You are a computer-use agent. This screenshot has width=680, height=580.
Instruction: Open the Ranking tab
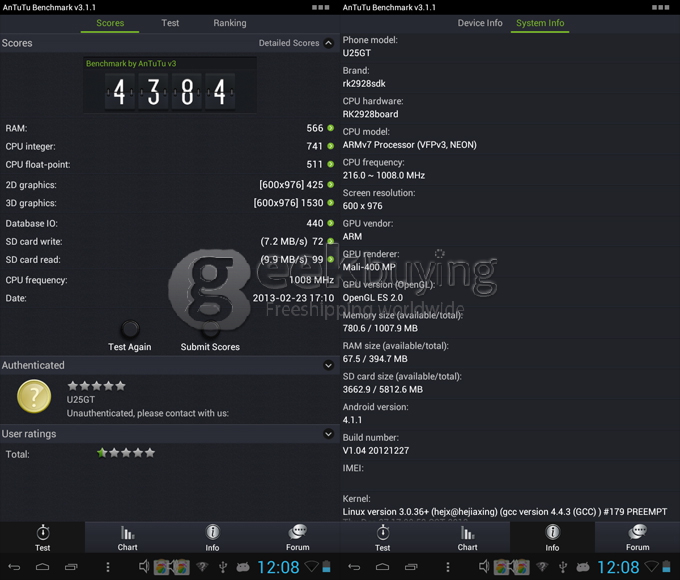pyautogui.click(x=229, y=23)
